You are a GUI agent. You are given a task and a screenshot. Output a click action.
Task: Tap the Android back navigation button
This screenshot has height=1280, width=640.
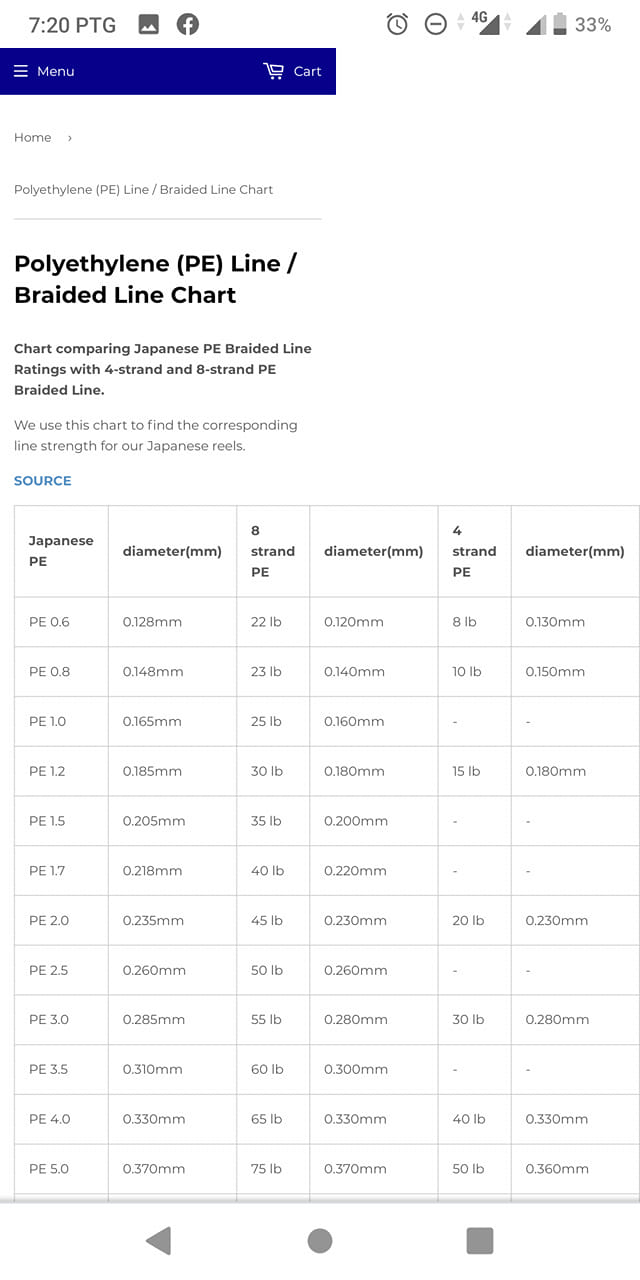pos(158,1241)
